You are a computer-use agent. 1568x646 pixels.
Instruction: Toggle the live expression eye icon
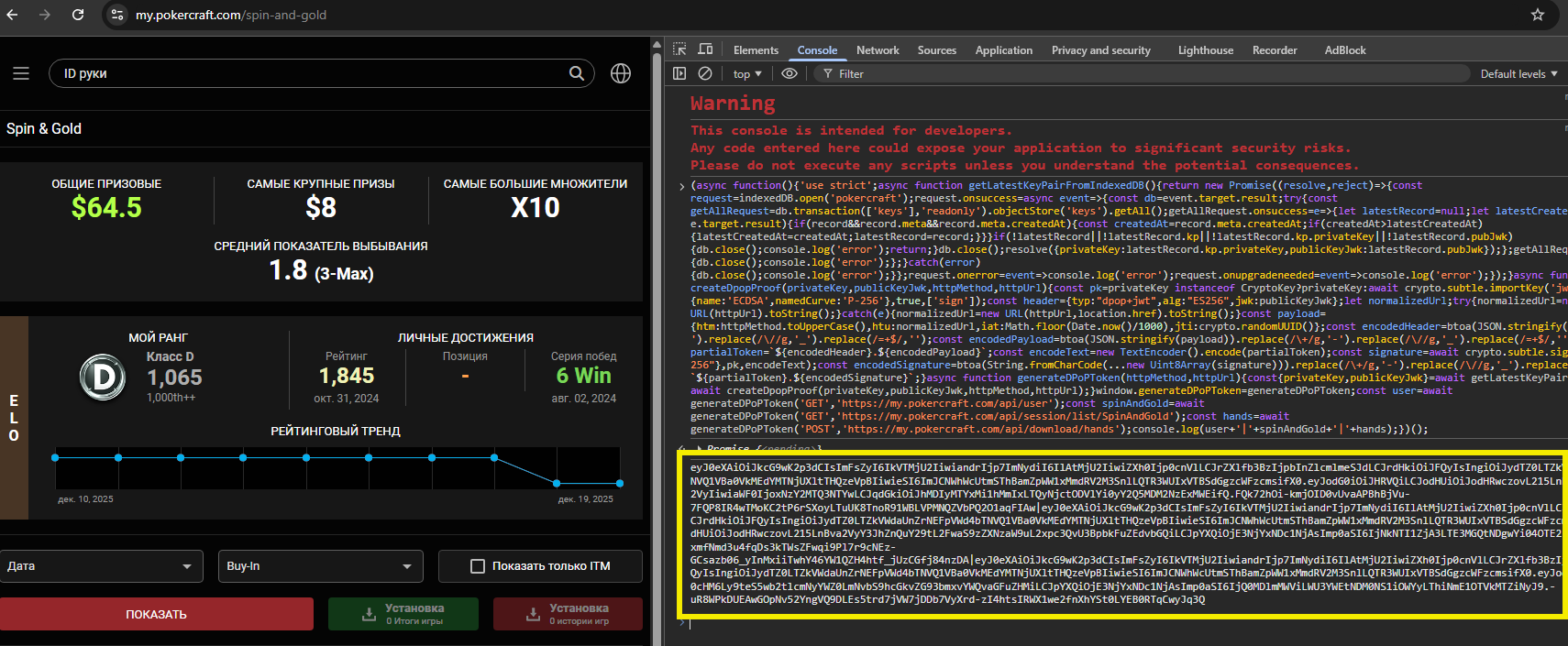click(790, 73)
